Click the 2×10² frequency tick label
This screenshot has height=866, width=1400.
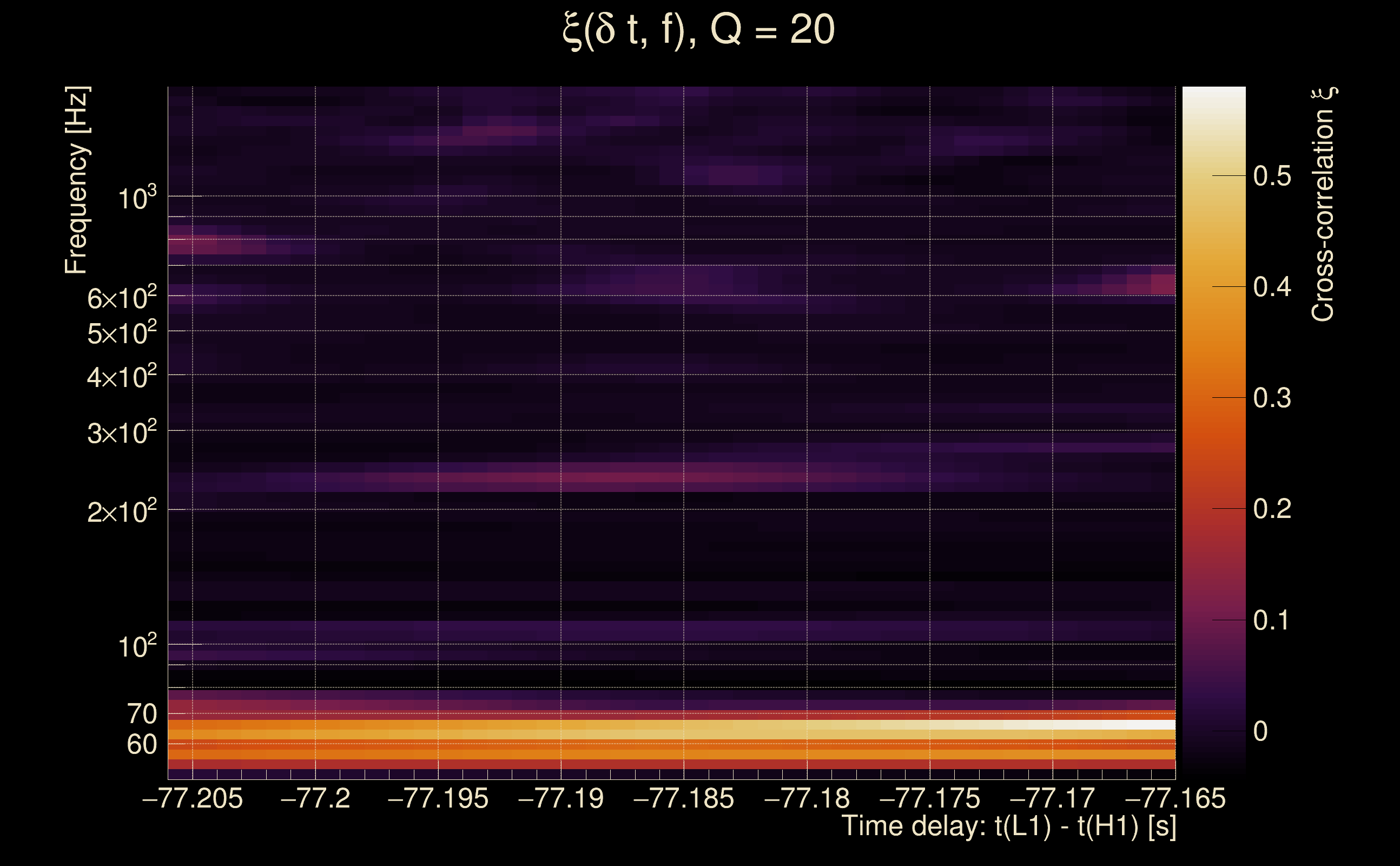[122, 511]
